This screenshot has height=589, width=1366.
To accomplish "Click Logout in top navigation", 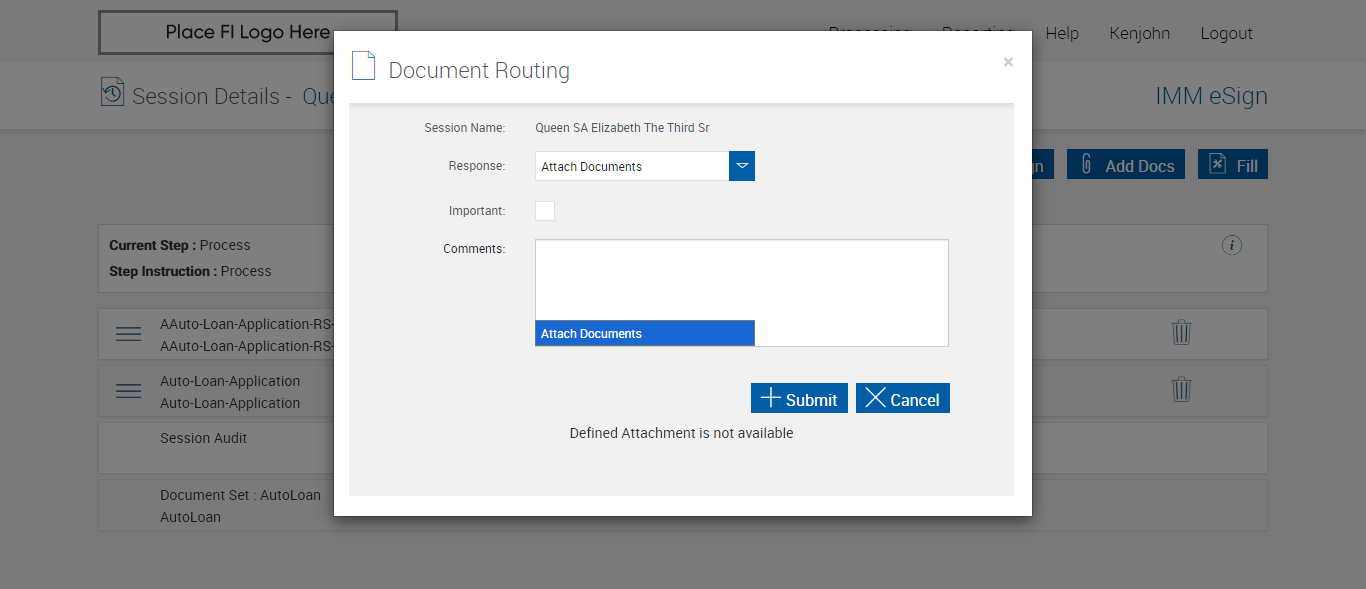I will (1226, 33).
